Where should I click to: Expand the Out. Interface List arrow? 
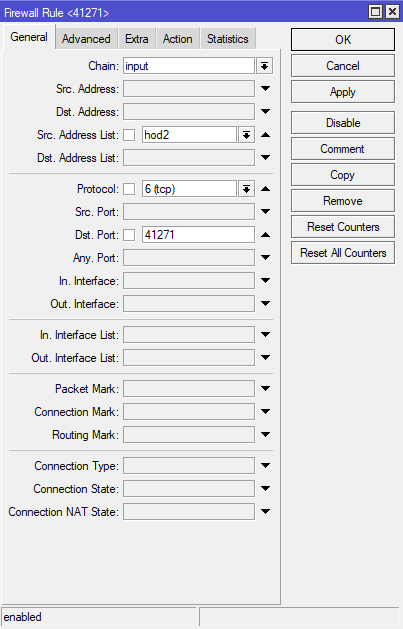(x=265, y=358)
